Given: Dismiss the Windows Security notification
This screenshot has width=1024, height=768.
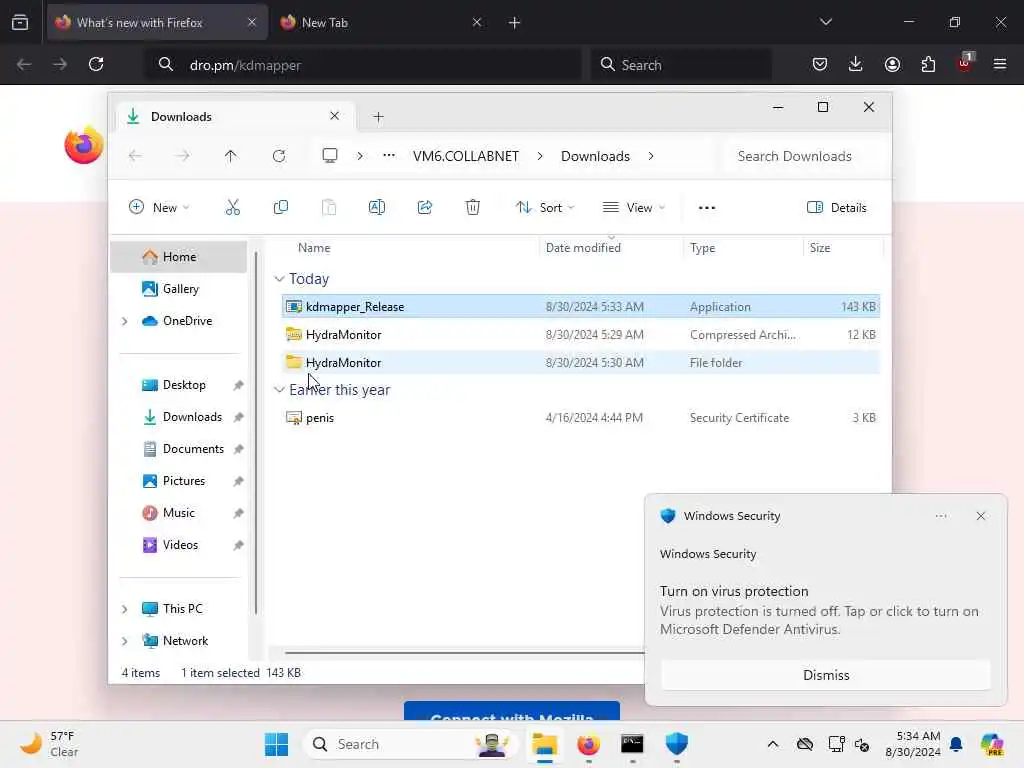Looking at the screenshot, I should 825,675.
